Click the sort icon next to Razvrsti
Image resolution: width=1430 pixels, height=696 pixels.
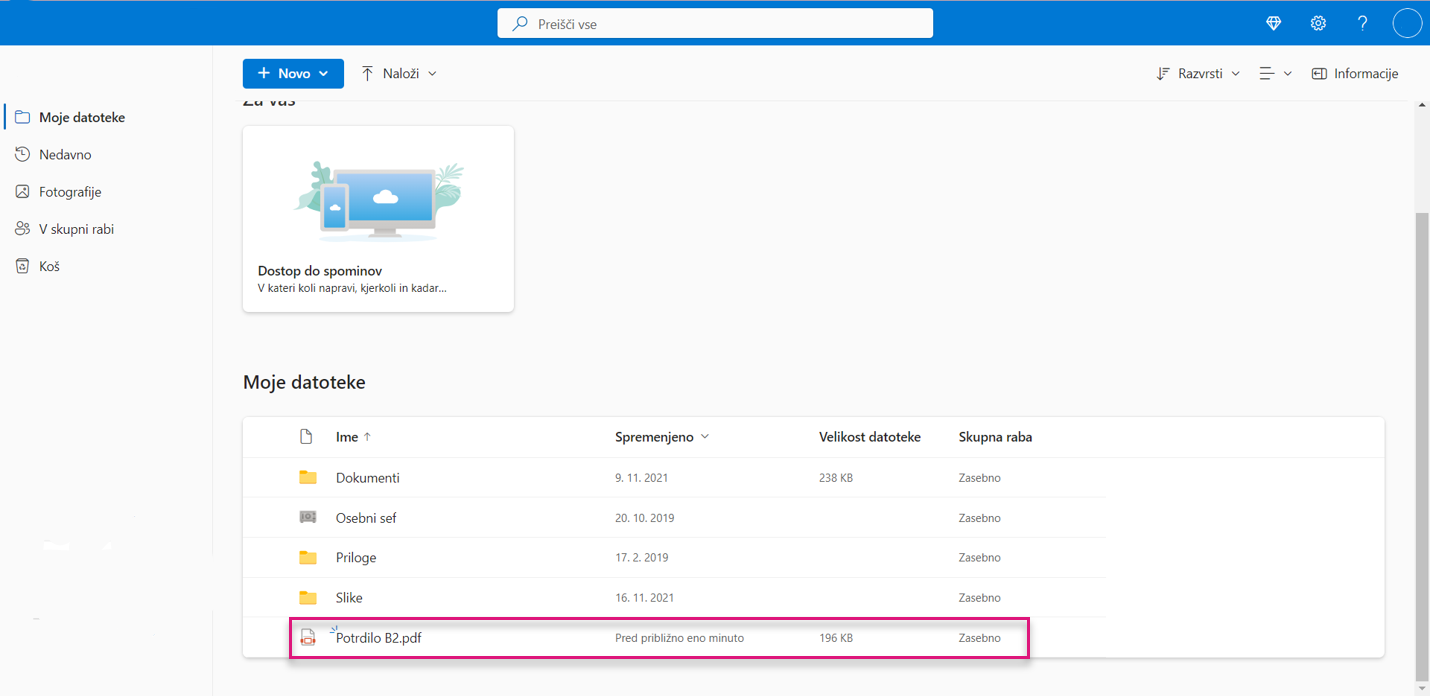click(x=1163, y=73)
